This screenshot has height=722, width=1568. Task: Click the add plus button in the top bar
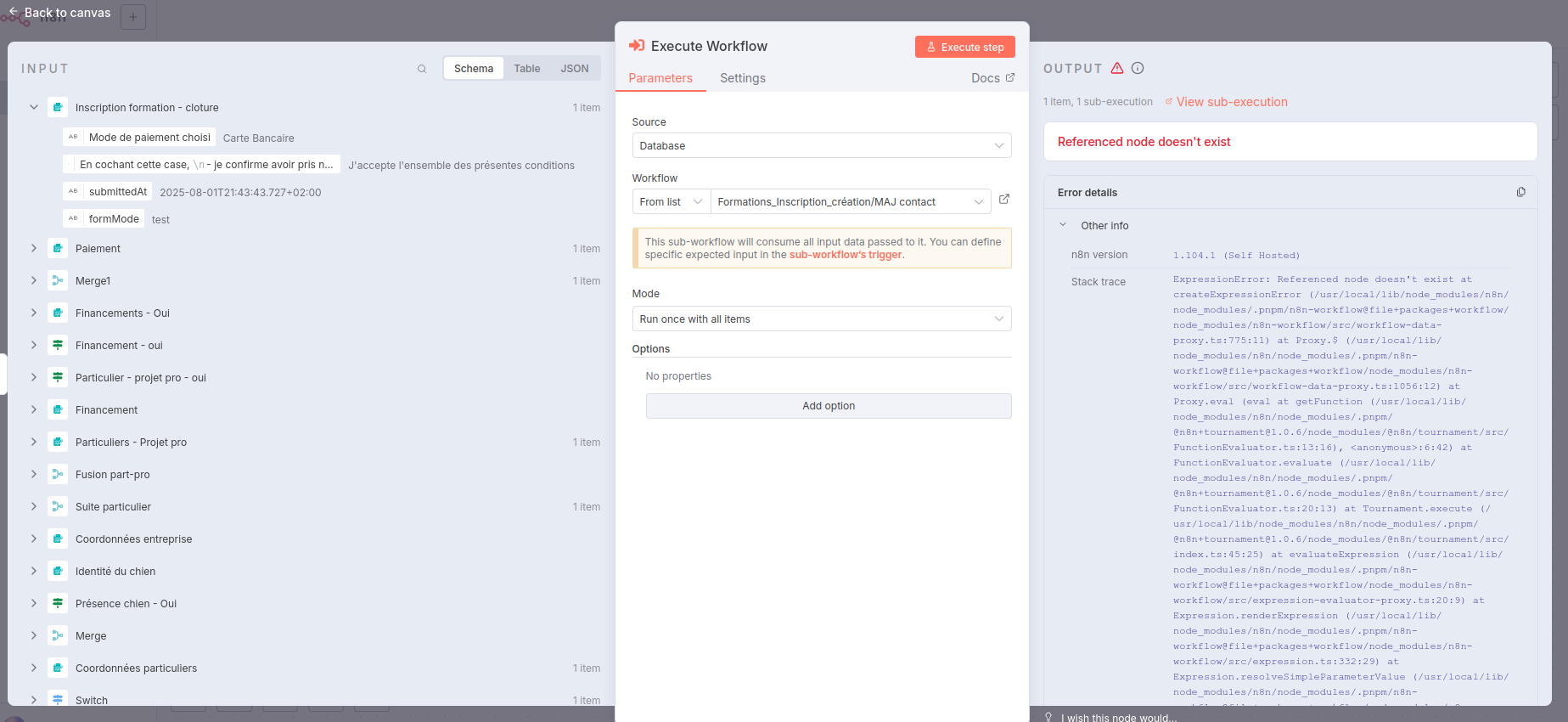[133, 17]
